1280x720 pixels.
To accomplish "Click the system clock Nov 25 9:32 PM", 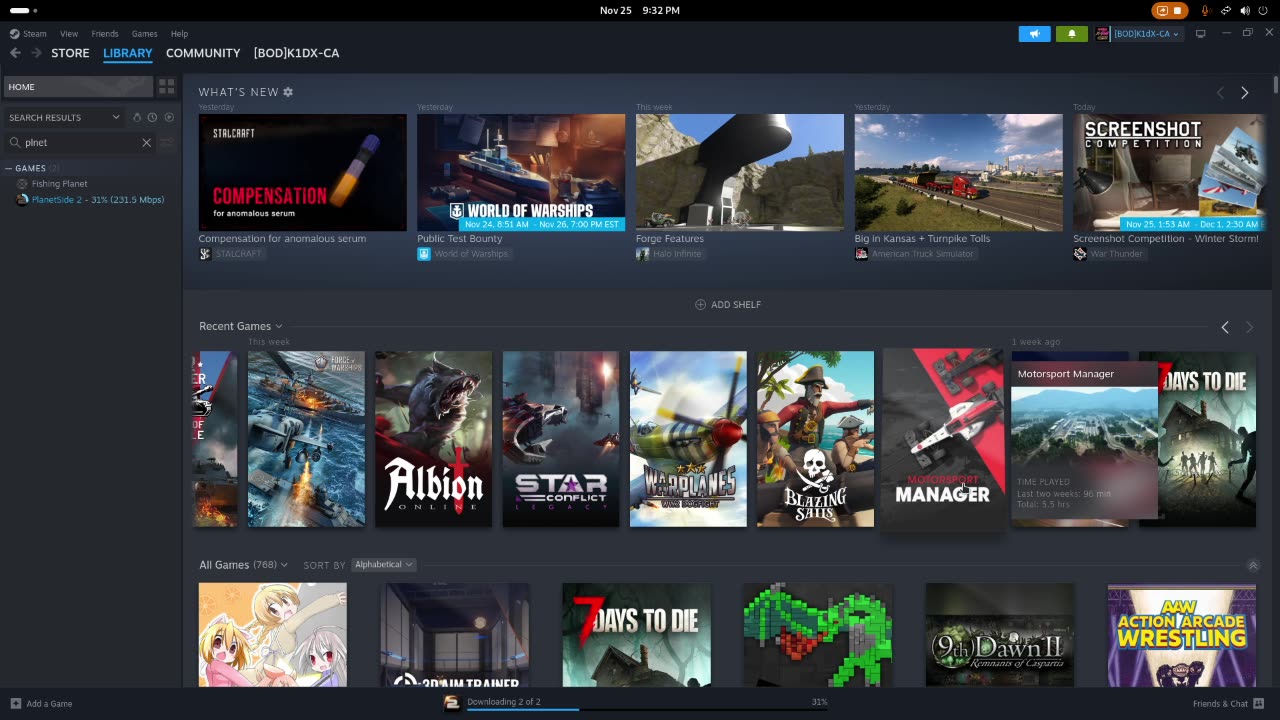I will (639, 10).
